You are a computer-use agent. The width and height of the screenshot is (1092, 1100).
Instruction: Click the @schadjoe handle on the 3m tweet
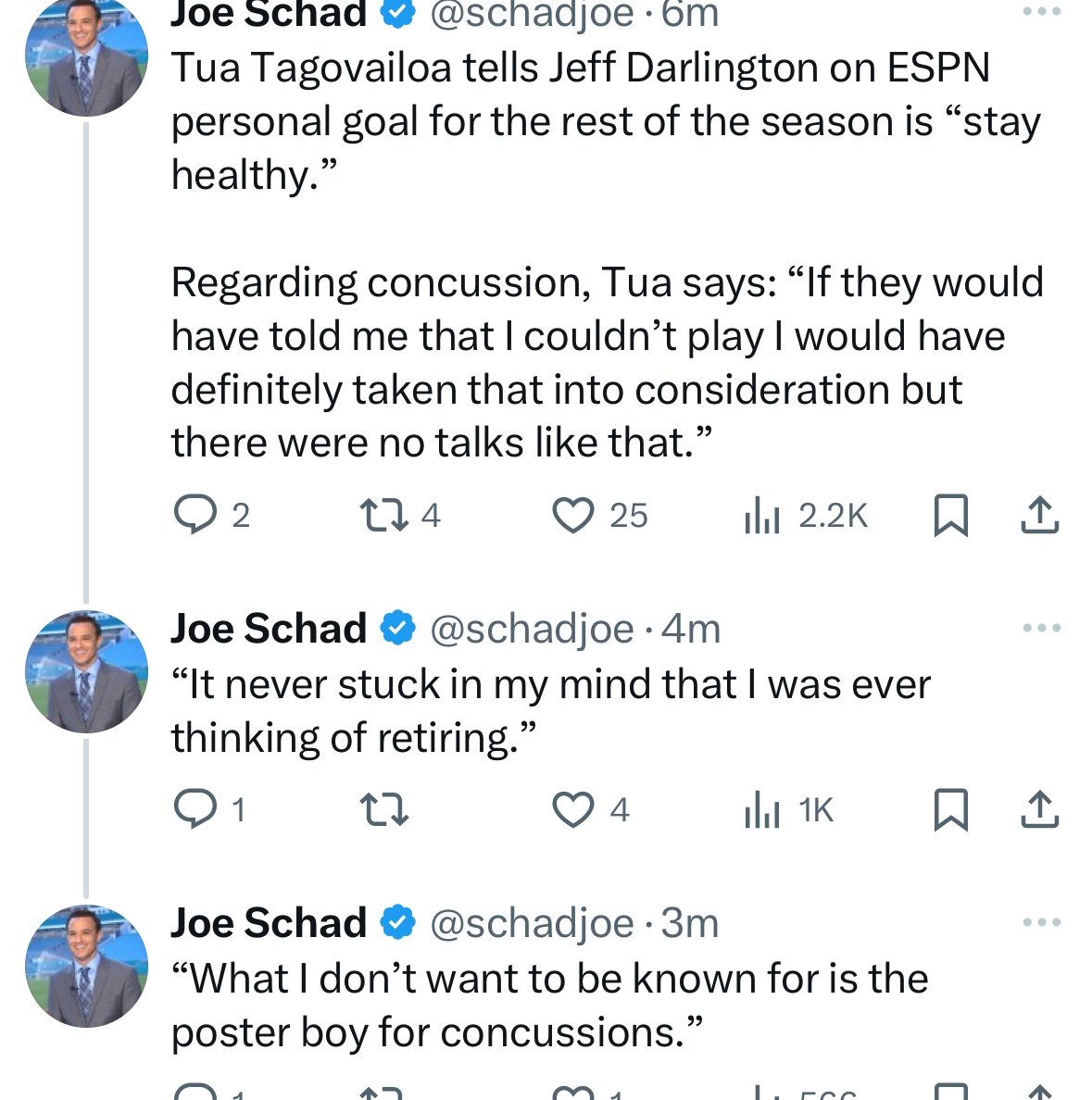[532, 923]
